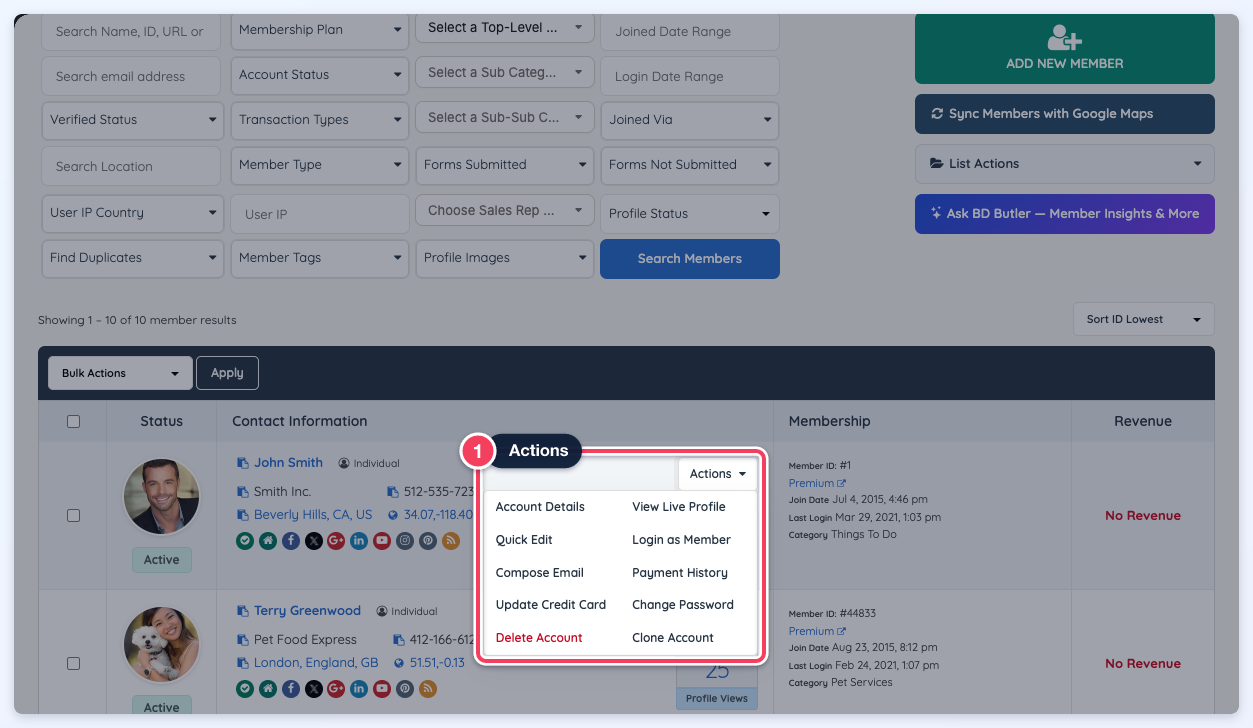
Task: Select Update Credit Card option
Action: pyautogui.click(x=551, y=605)
